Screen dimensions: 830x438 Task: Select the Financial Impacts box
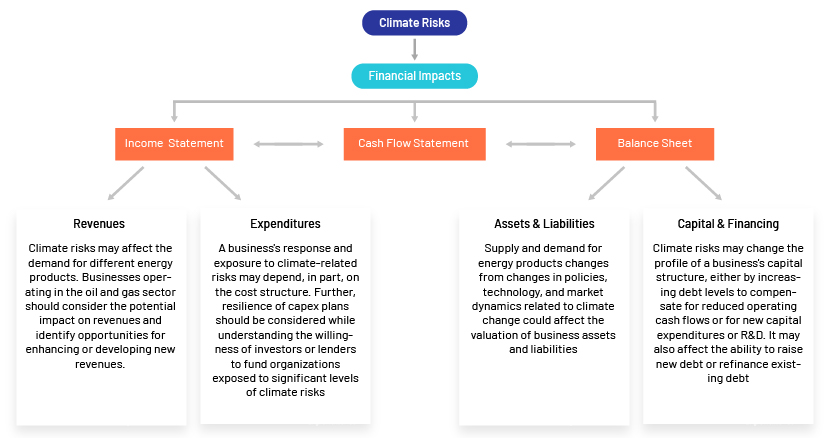414,76
